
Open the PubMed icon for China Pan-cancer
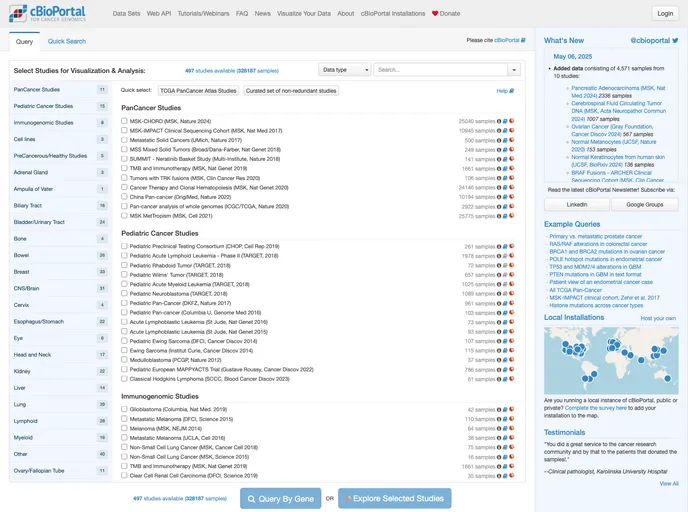point(505,197)
